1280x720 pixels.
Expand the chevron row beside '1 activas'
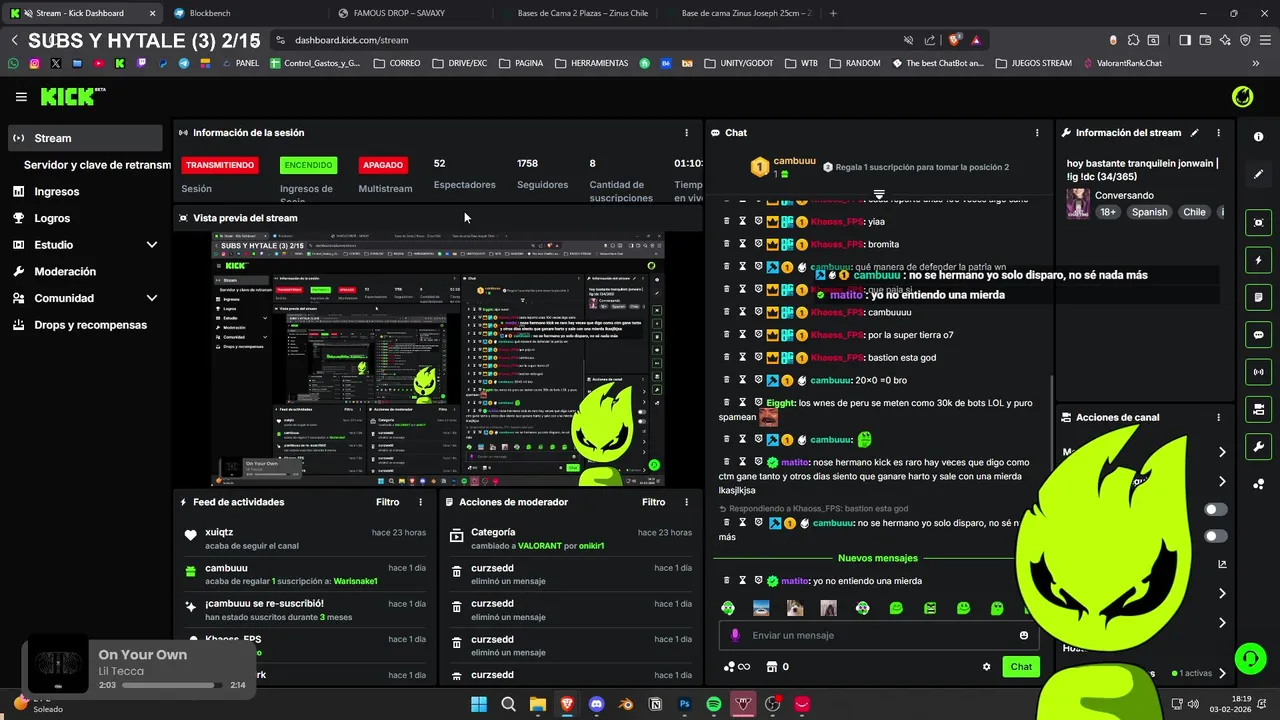click(1222, 674)
